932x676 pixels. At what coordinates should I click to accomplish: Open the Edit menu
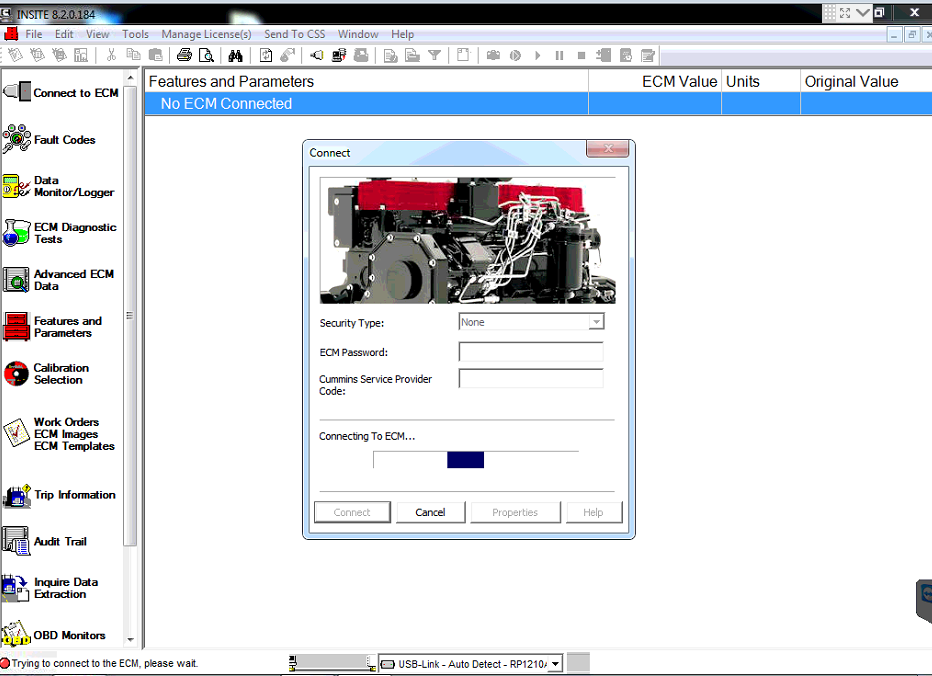pyautogui.click(x=64, y=34)
